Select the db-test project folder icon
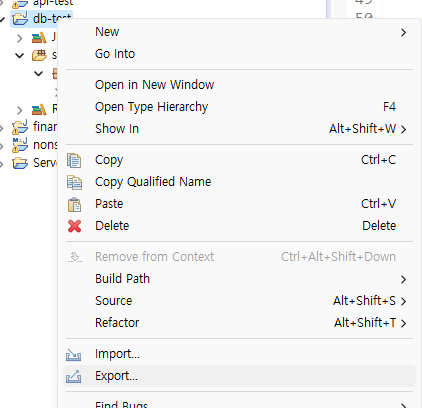 (20, 19)
